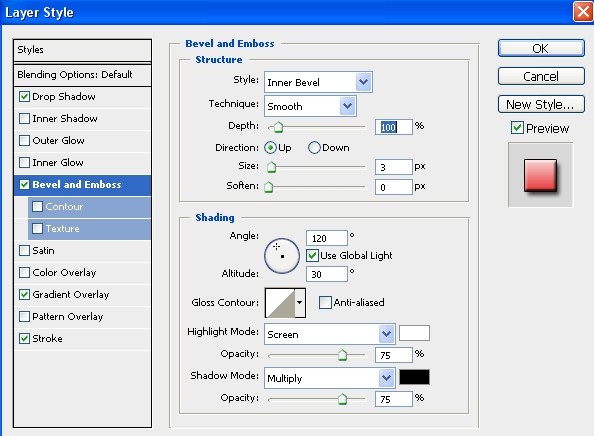
Task: Click the Gloss Contour curve thumbnail
Action: (280, 303)
